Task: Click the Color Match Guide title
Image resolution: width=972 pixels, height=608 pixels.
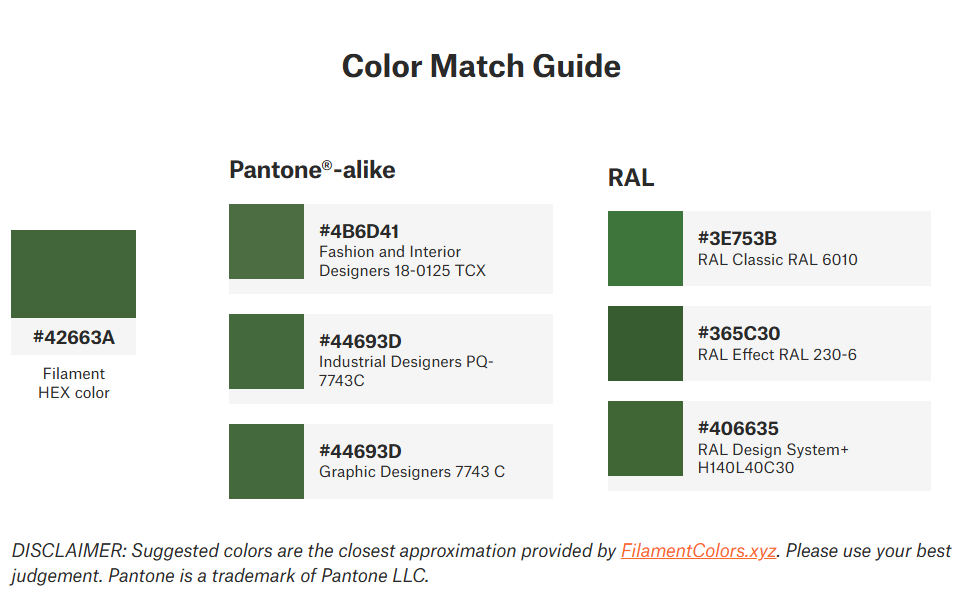Action: click(x=481, y=66)
